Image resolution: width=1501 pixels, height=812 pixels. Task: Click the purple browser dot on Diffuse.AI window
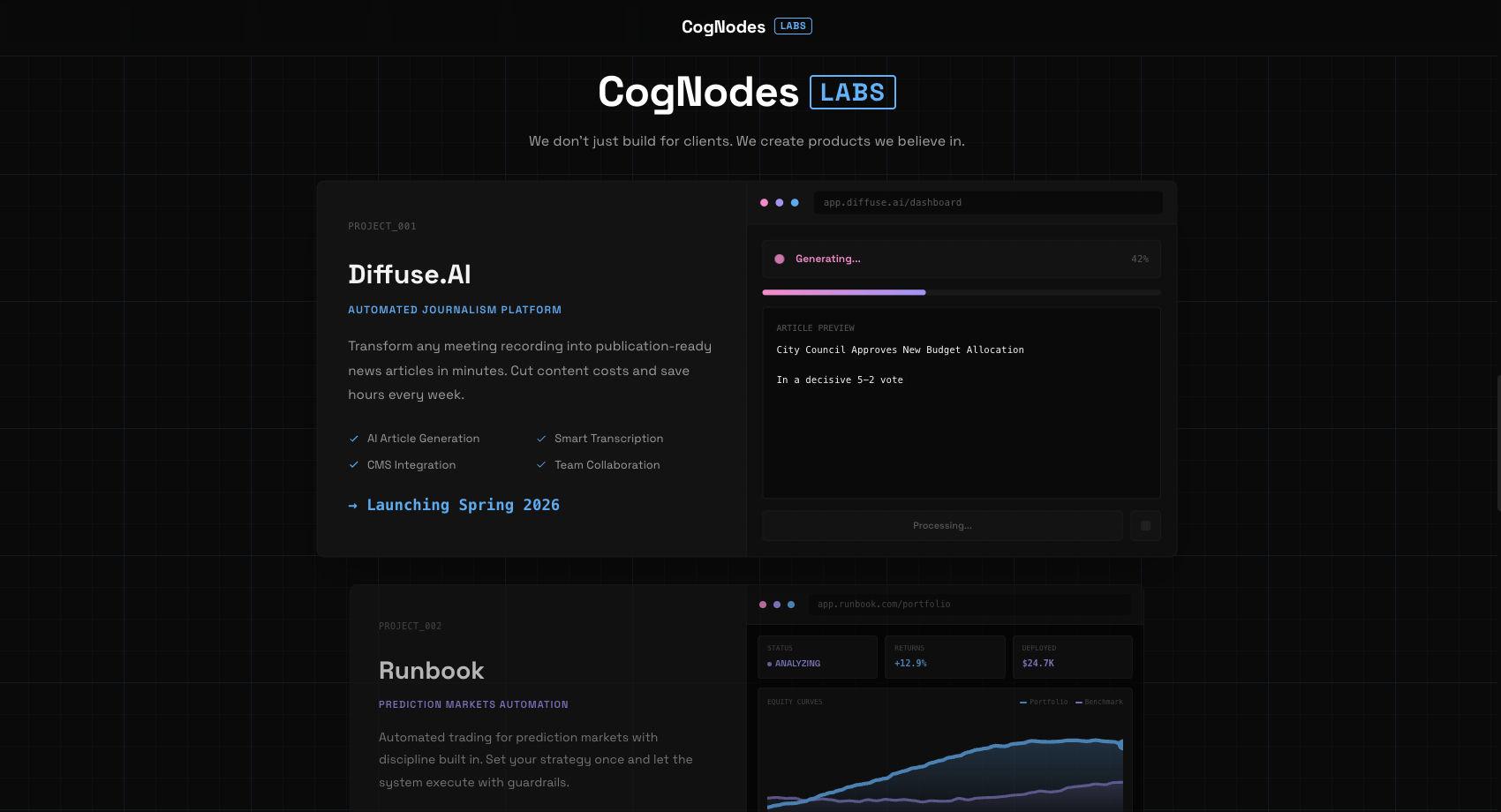(x=780, y=202)
